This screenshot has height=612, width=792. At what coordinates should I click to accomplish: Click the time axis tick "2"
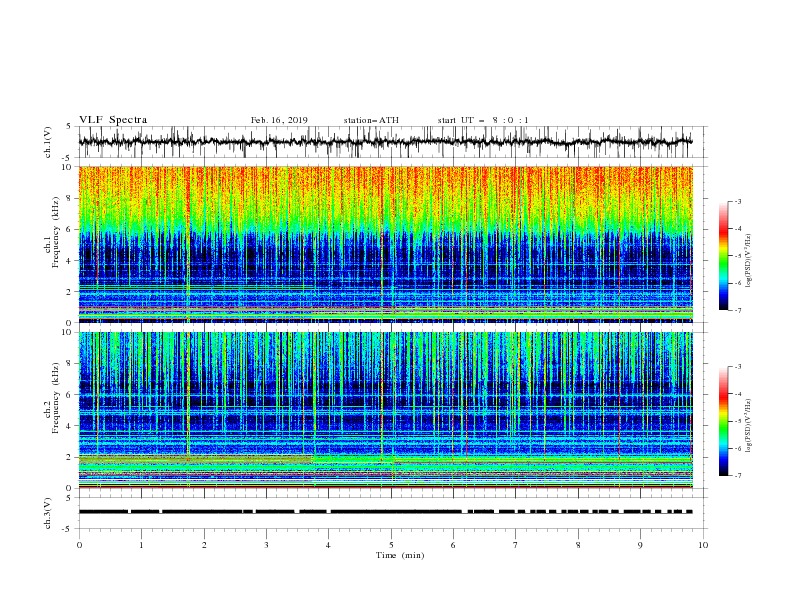(204, 545)
